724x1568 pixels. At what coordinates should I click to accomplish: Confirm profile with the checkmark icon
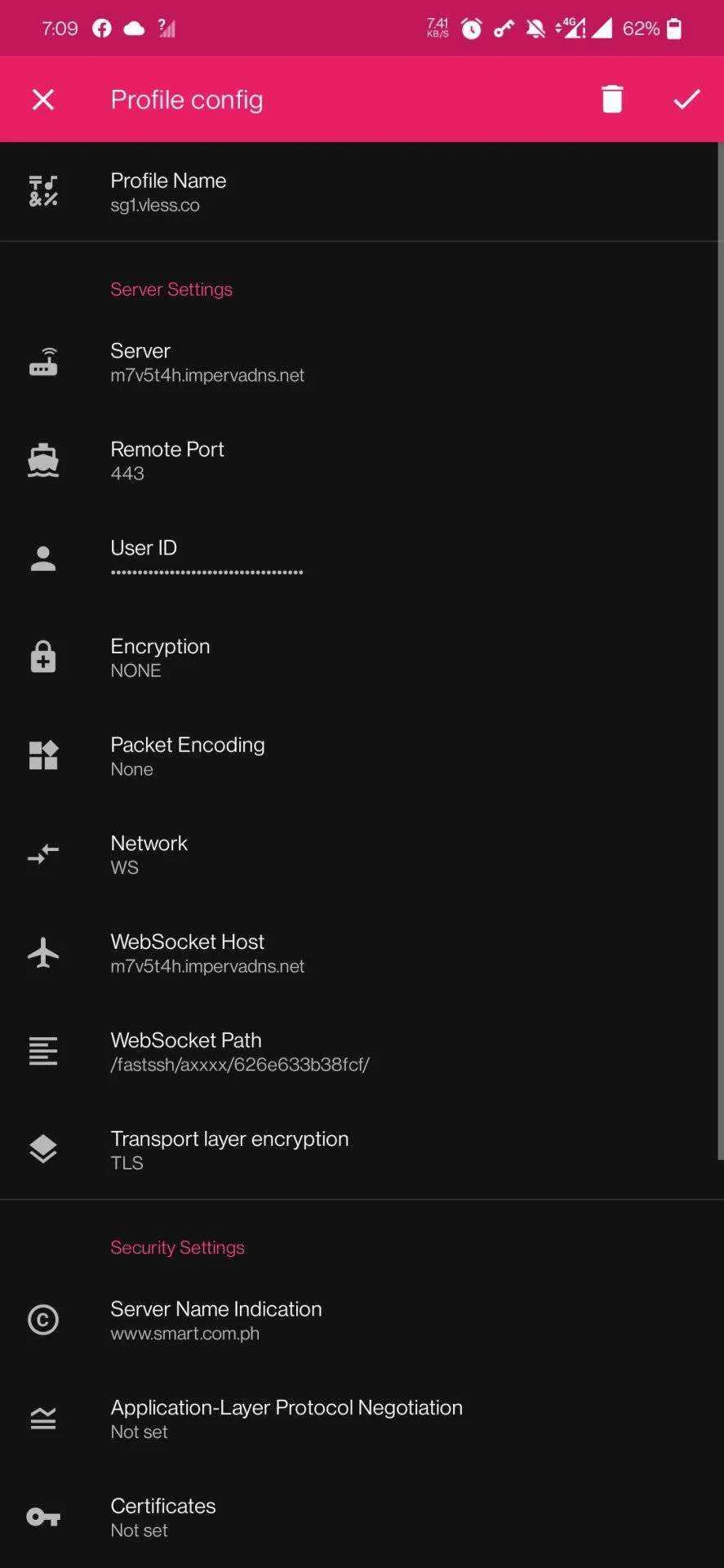pyautogui.click(x=686, y=99)
